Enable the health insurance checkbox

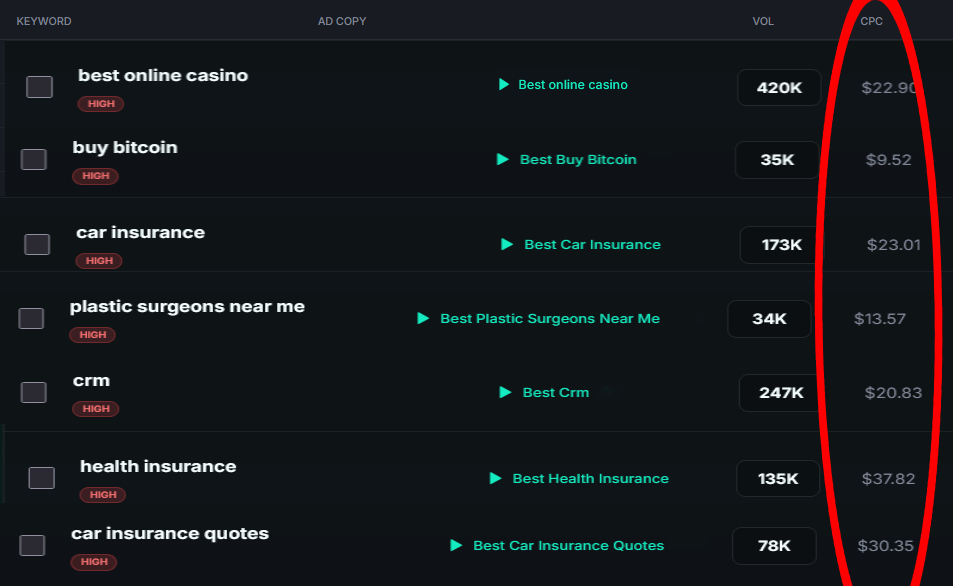[41, 478]
